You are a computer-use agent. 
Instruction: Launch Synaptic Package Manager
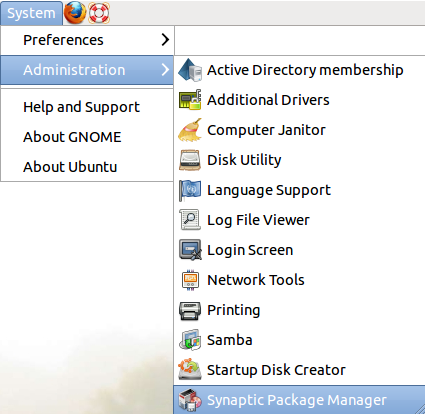click(300, 400)
